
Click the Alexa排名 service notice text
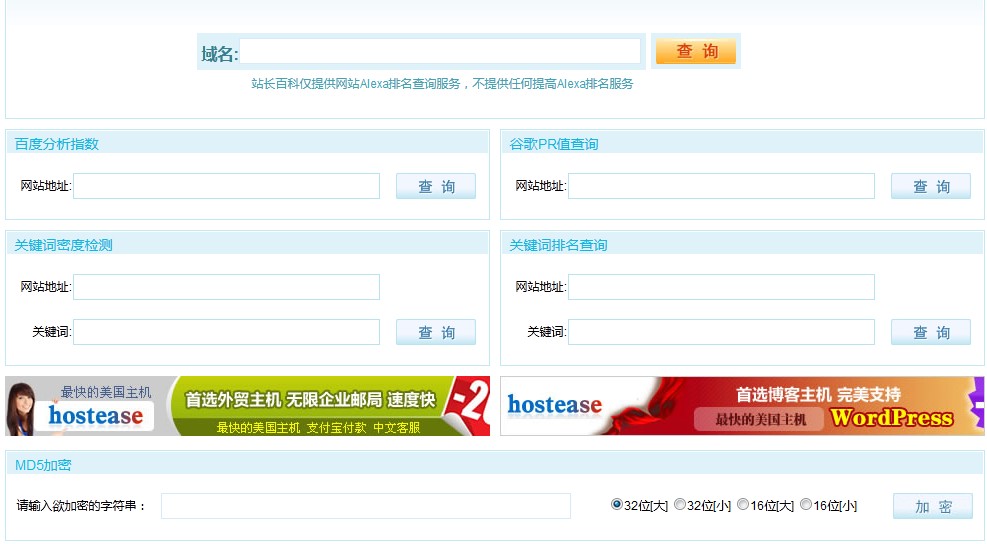coord(442,84)
